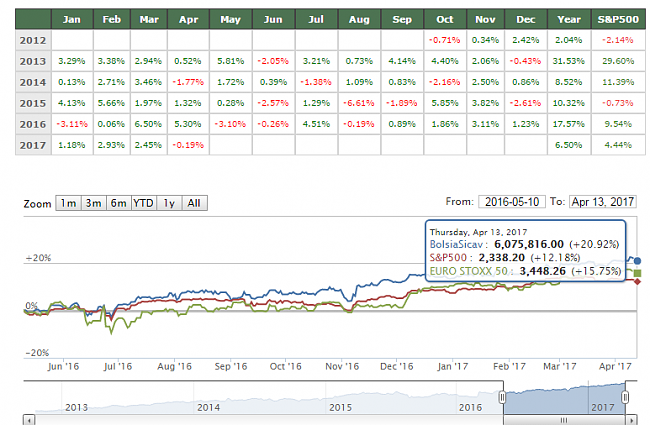Click the Nov column header
650x425 pixels.
pos(485,19)
